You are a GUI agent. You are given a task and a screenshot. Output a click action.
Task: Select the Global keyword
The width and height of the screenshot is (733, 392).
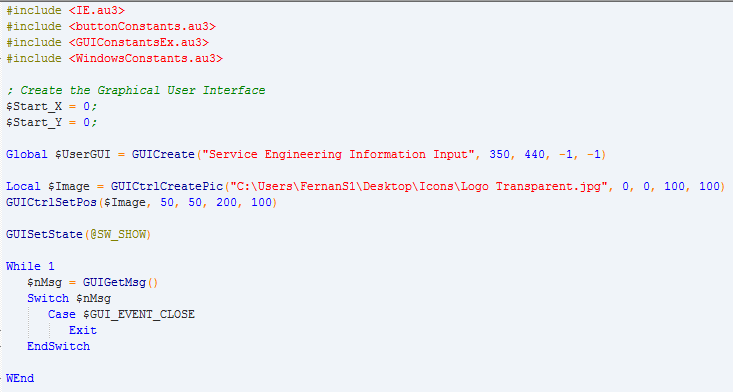point(27,154)
